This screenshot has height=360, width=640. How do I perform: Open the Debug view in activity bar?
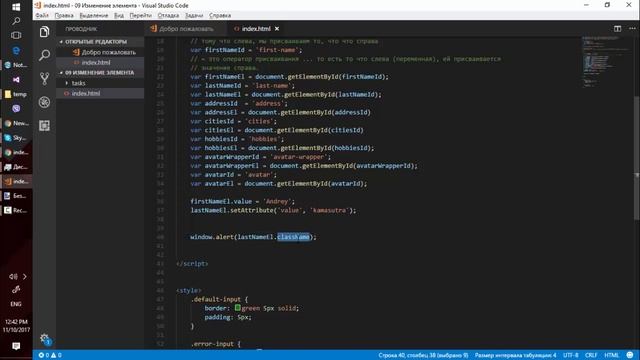click(x=44, y=102)
